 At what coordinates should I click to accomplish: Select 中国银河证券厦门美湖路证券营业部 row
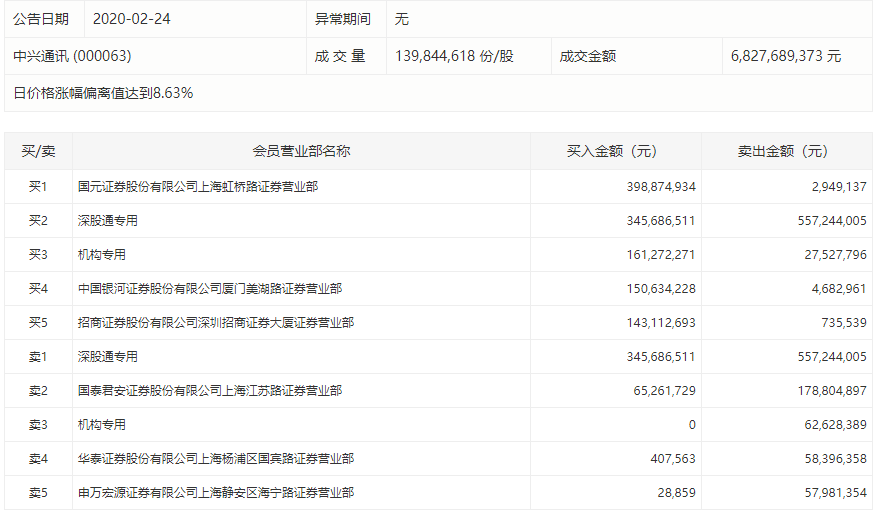210,289
